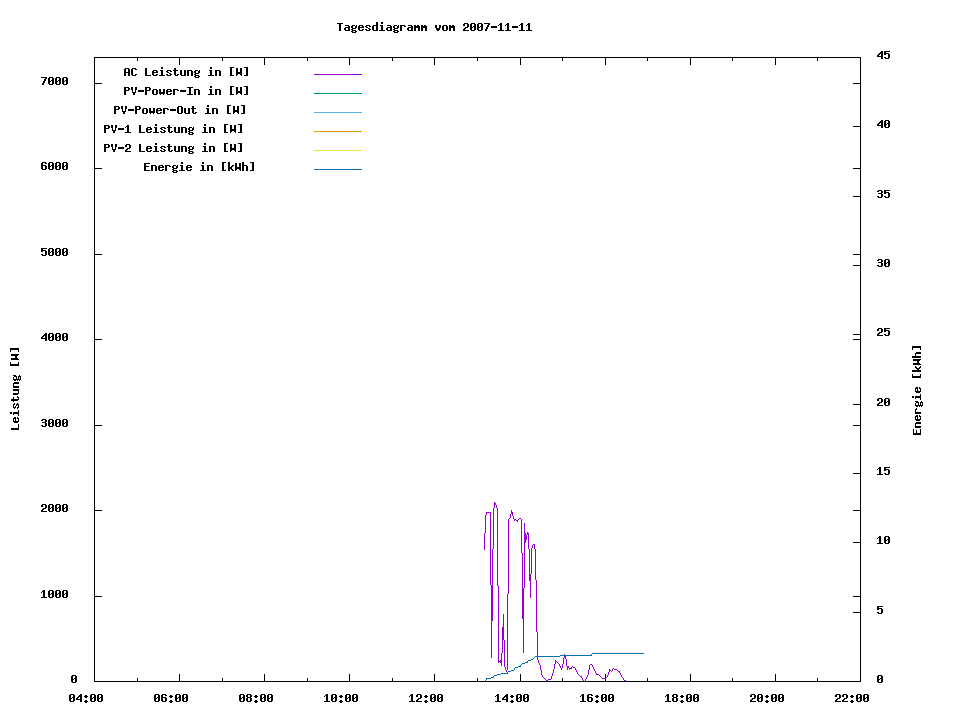Select the "14:00" time axis label

point(511,699)
